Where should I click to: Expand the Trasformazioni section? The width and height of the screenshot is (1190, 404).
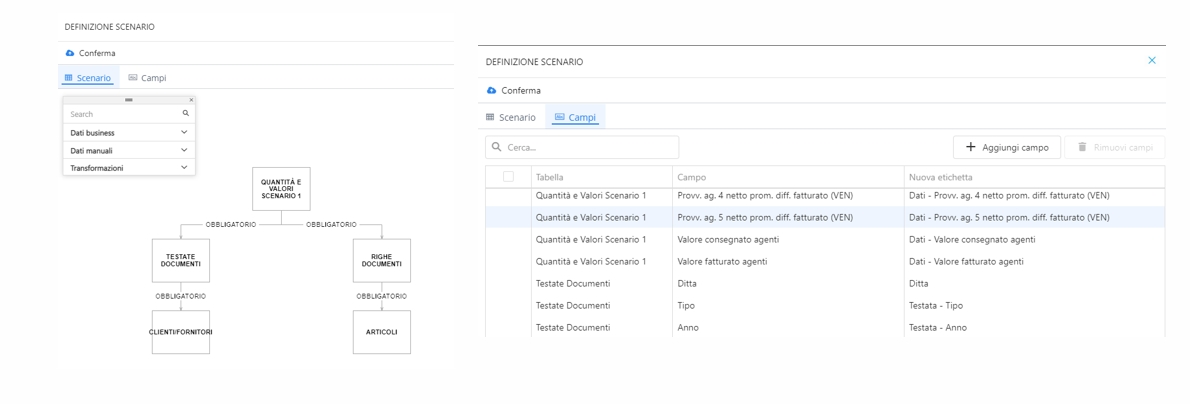click(x=184, y=168)
